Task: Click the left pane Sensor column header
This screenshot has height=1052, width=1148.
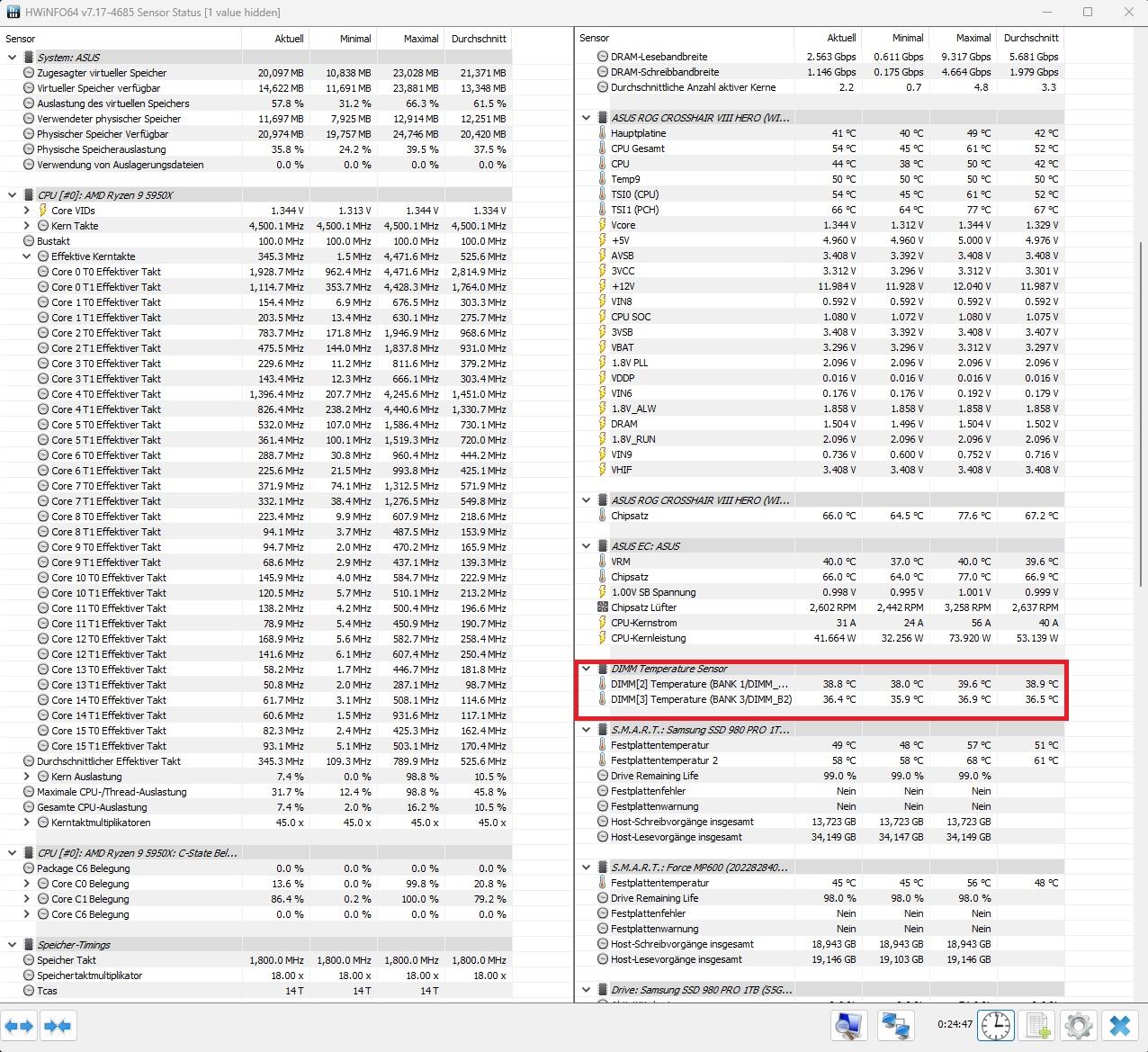Action: [121, 39]
